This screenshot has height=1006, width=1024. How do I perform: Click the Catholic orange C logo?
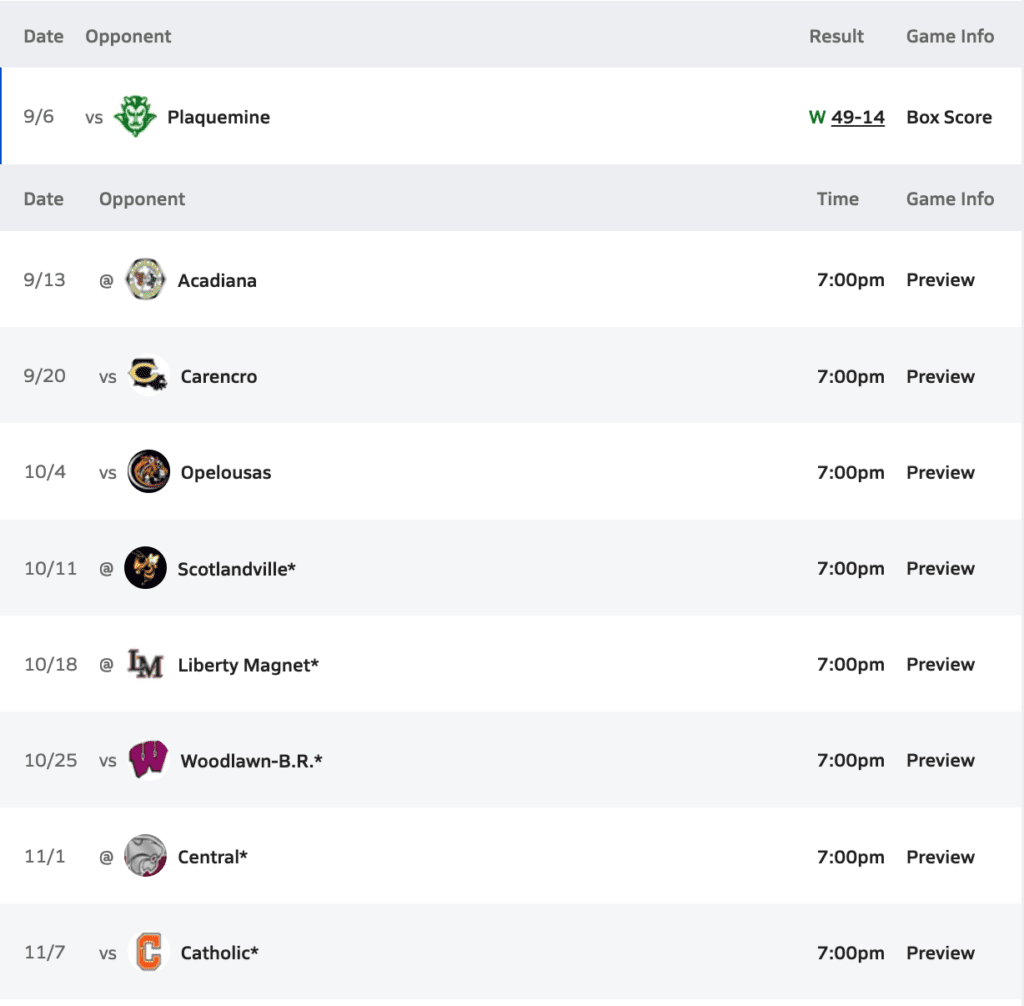coord(148,952)
